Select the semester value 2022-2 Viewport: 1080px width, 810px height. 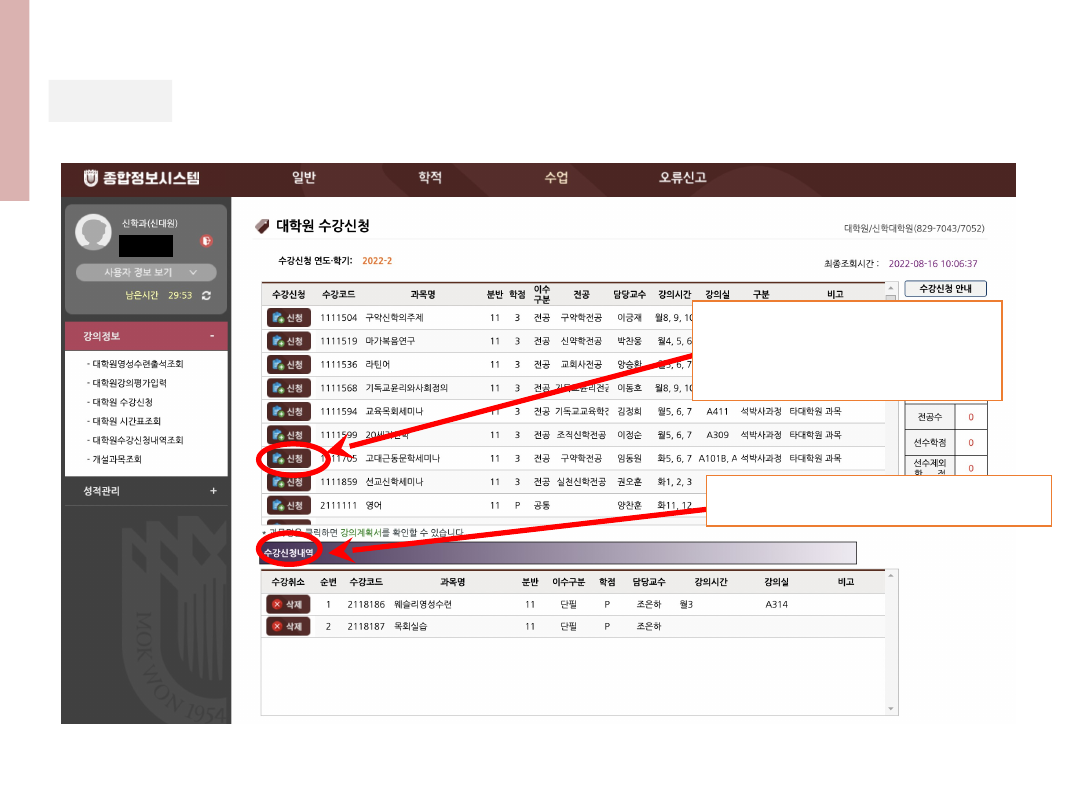tap(377, 260)
